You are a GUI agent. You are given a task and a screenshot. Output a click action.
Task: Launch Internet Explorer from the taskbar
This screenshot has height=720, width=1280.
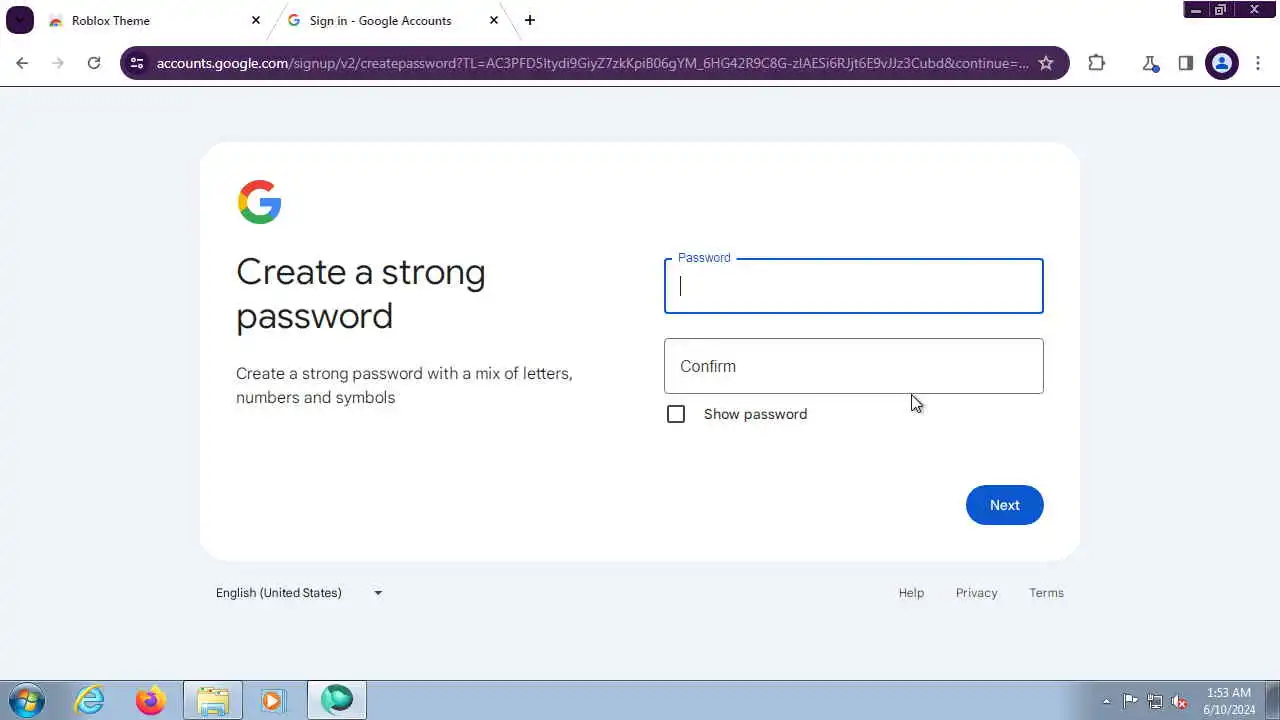90,700
